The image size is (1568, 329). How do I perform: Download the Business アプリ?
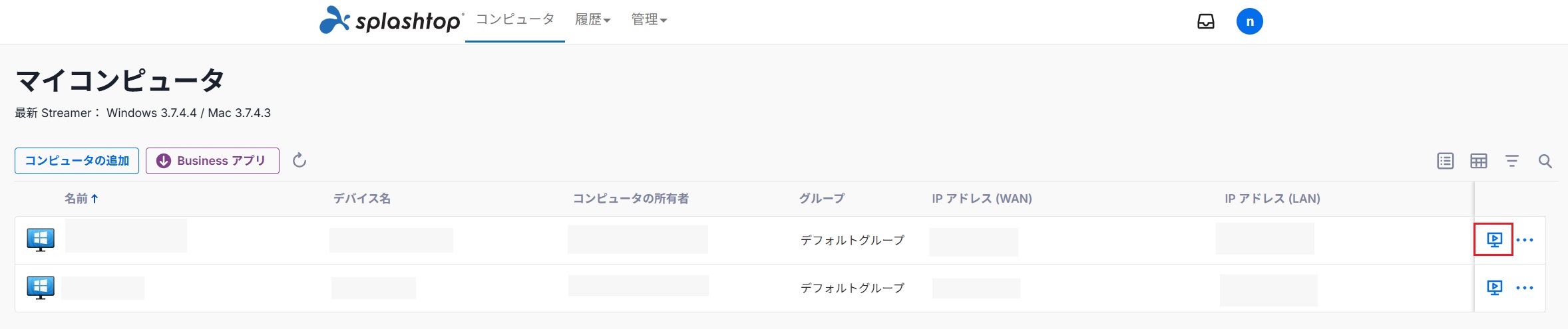tap(212, 161)
